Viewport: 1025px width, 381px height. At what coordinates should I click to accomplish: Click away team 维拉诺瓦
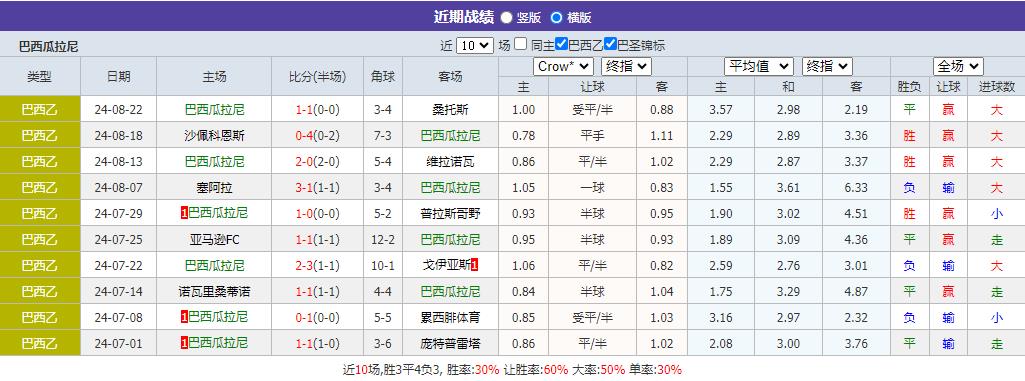tap(451, 161)
